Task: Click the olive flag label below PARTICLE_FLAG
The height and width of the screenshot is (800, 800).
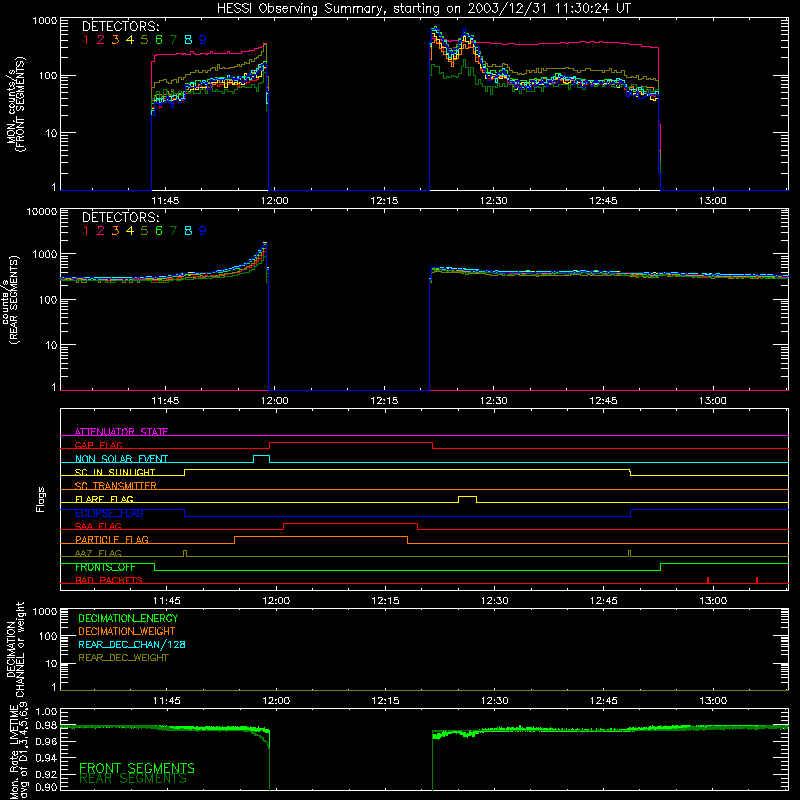Action: click(98, 554)
